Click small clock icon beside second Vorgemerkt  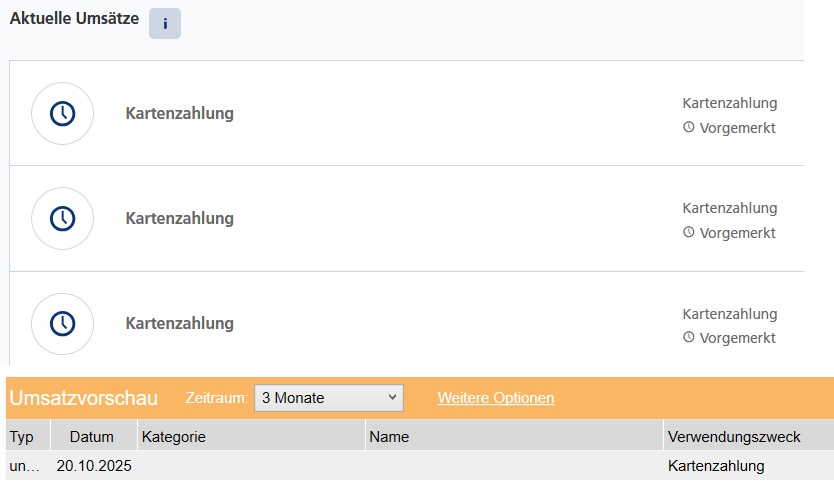pyautogui.click(x=688, y=233)
